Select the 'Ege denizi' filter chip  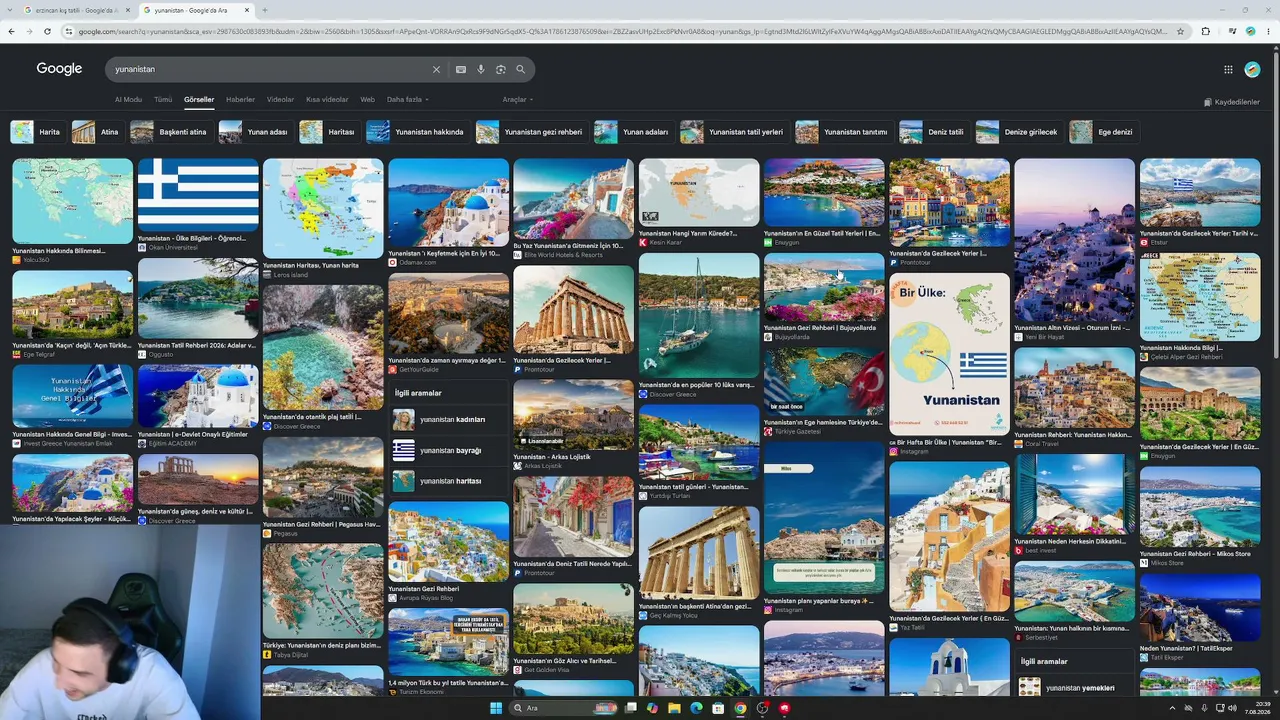pyautogui.click(x=1103, y=132)
